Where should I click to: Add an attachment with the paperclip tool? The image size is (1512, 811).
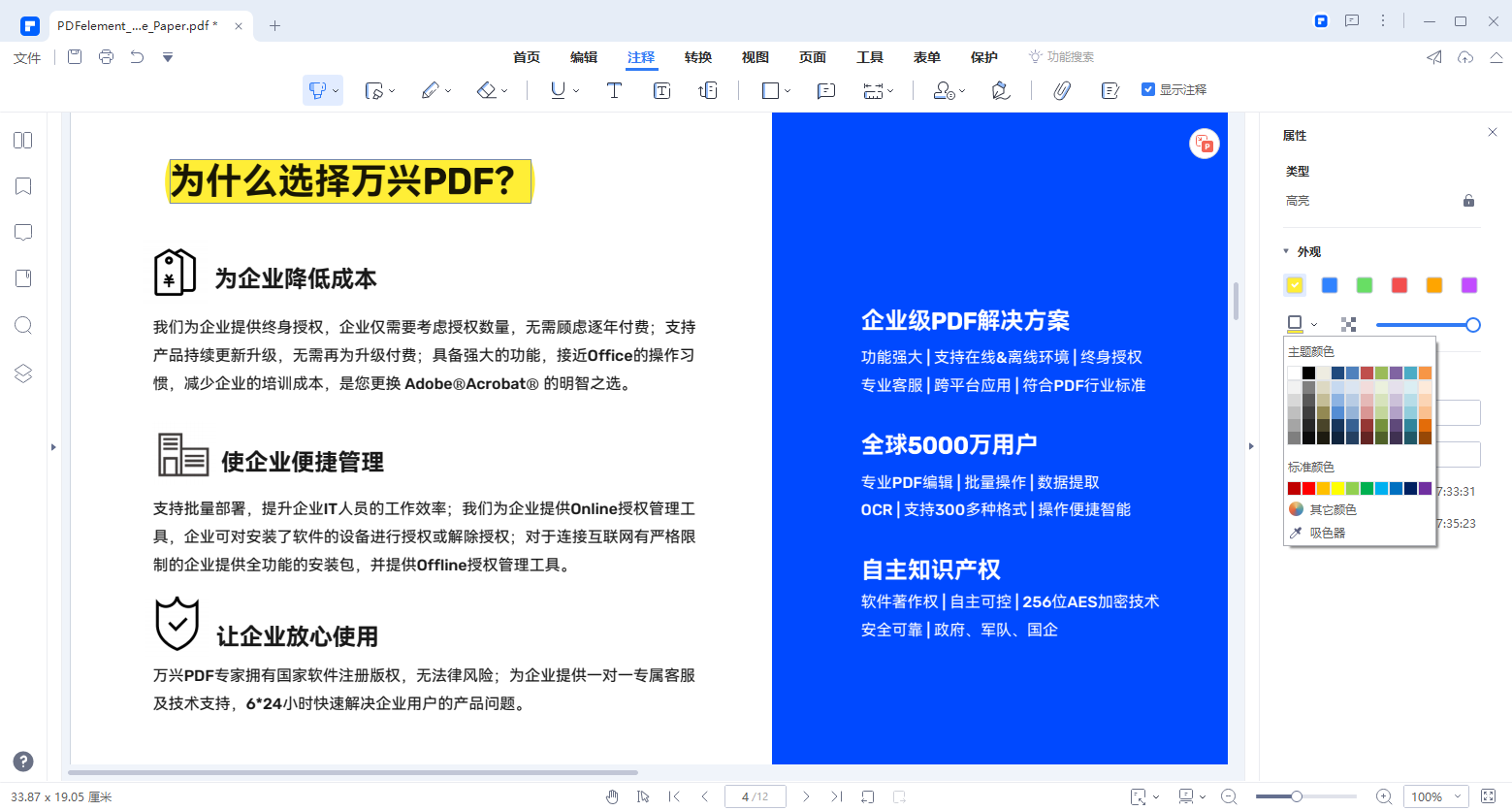pyautogui.click(x=1061, y=89)
